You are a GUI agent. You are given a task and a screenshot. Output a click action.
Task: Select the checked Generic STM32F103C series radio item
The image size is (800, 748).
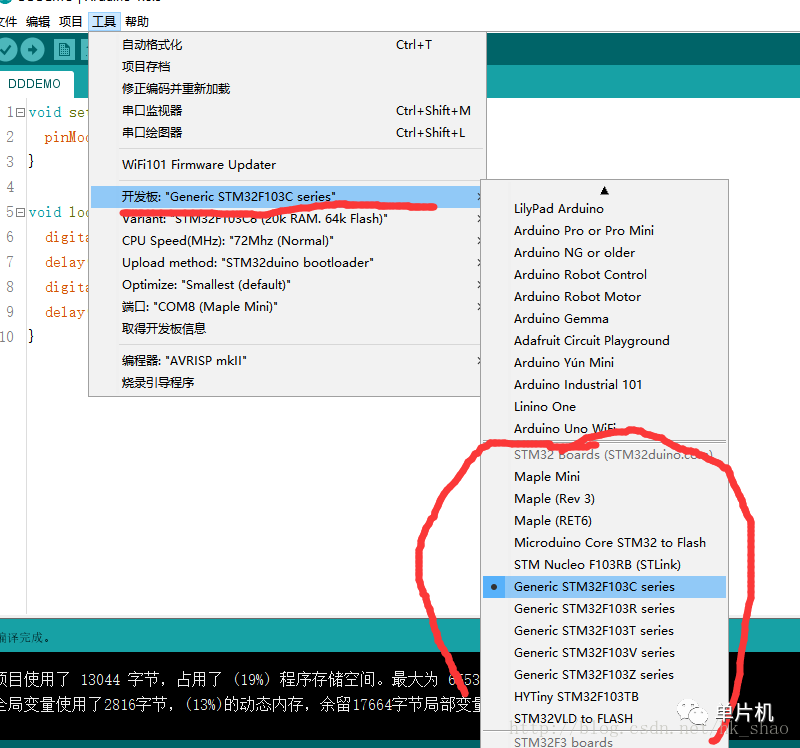point(604,587)
